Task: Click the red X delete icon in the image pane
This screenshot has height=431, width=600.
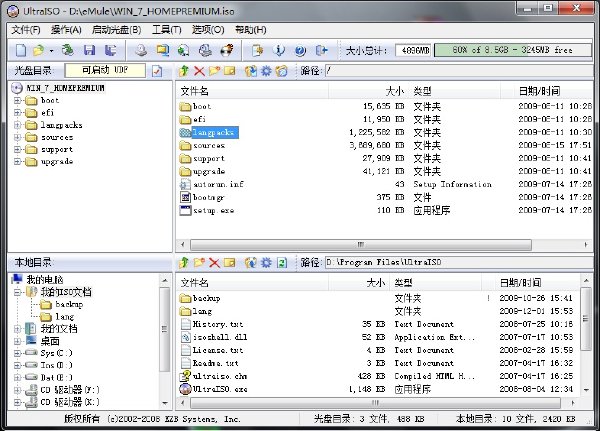Action: 199,71
